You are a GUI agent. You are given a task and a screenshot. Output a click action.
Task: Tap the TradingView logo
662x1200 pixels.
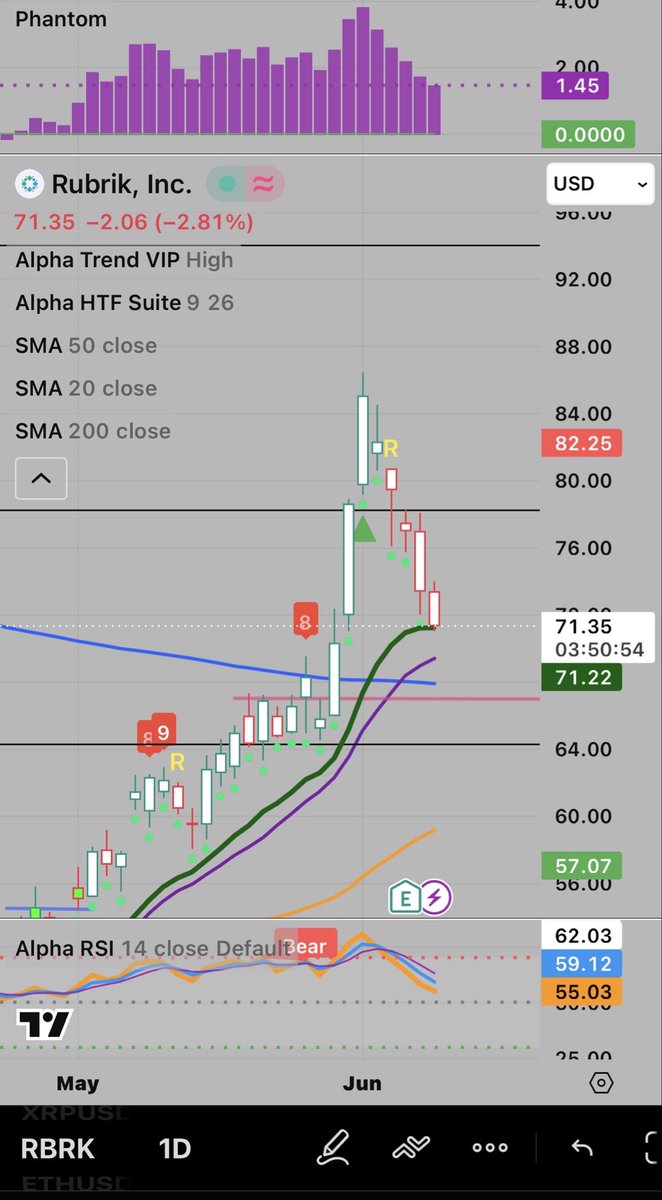pyautogui.click(x=44, y=1025)
